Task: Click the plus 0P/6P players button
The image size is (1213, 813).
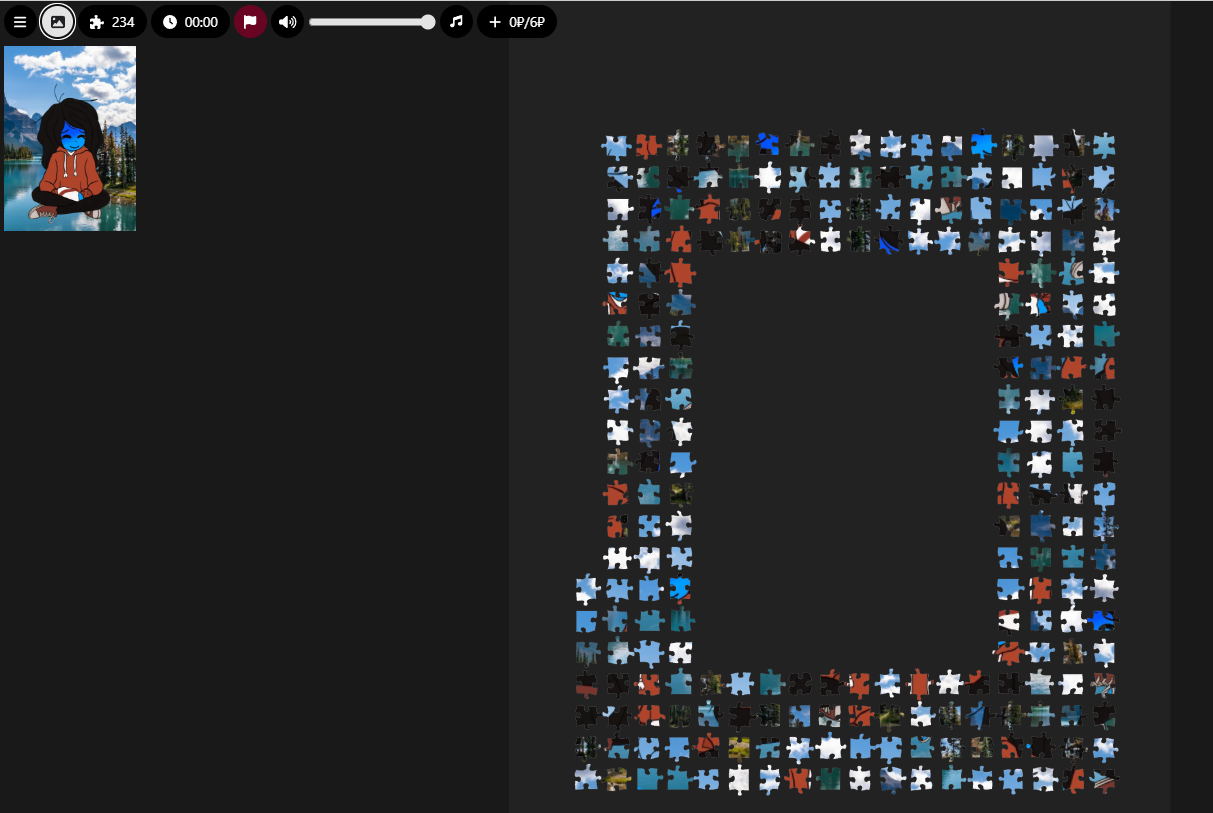Action: point(516,22)
